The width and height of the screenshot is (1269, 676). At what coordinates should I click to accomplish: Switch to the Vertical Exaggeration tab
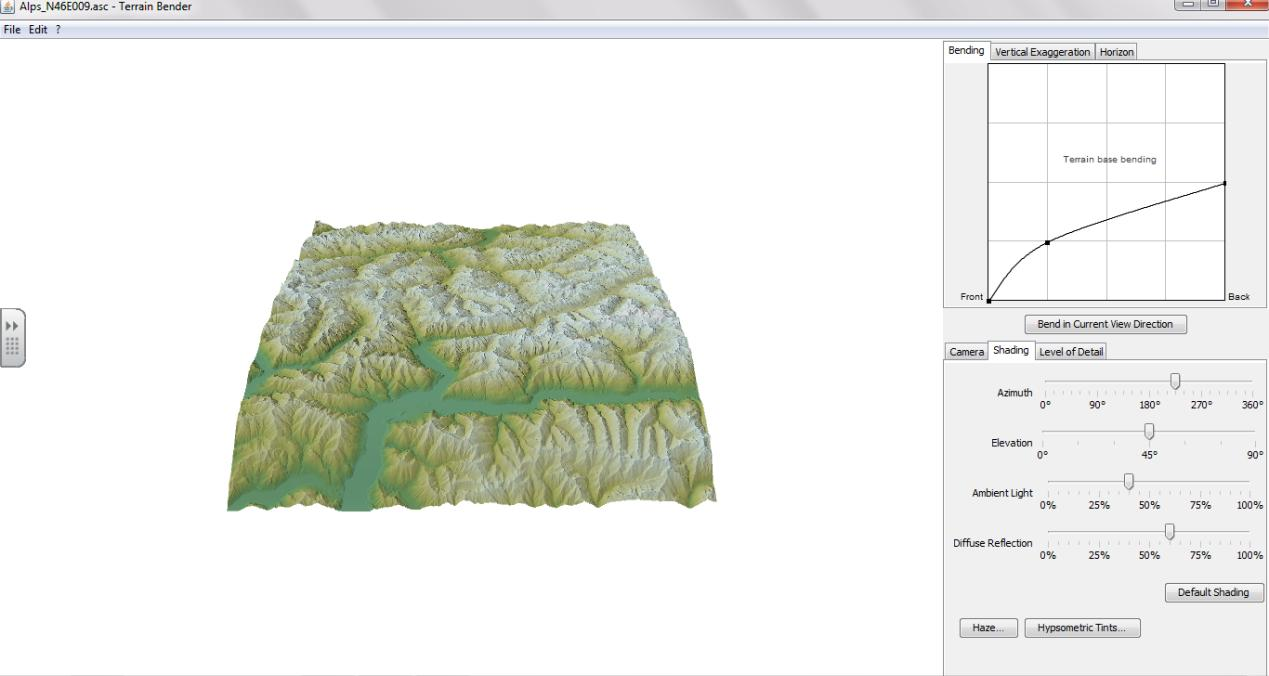point(1042,52)
